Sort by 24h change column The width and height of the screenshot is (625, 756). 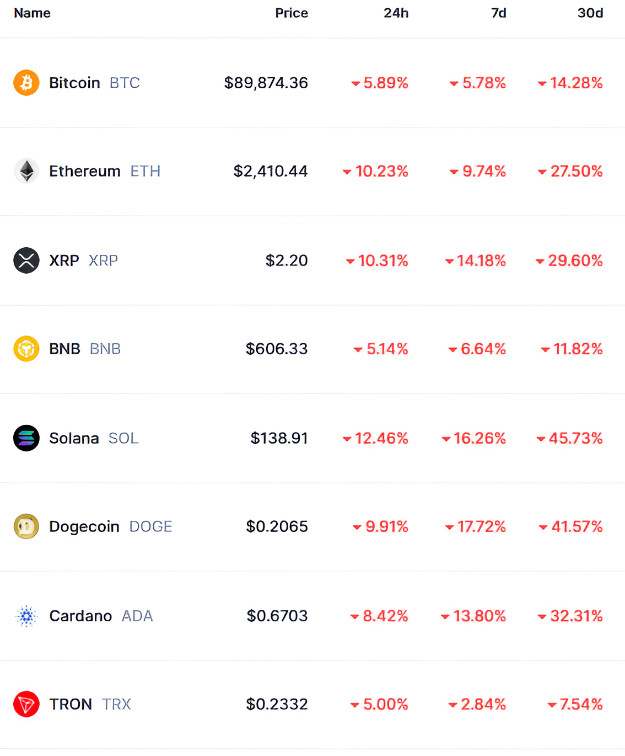tap(396, 14)
